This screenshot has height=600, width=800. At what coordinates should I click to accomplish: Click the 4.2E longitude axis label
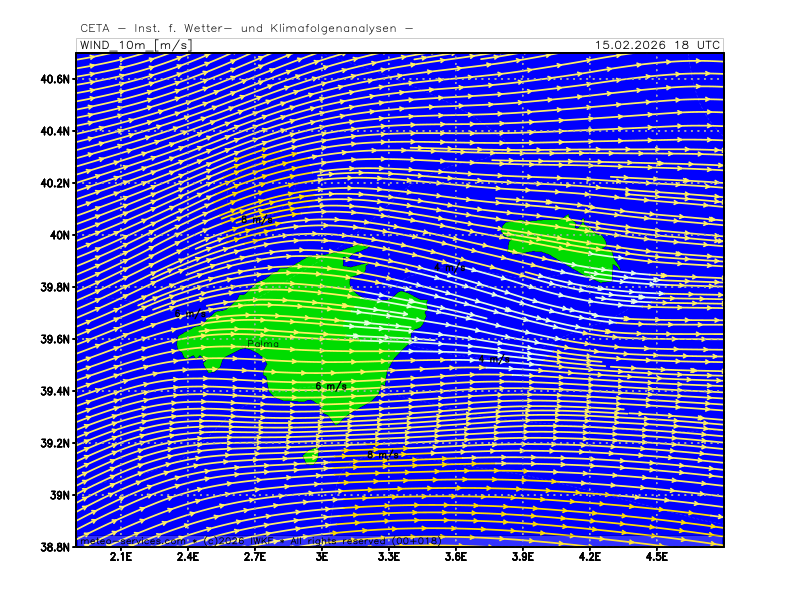(x=589, y=558)
